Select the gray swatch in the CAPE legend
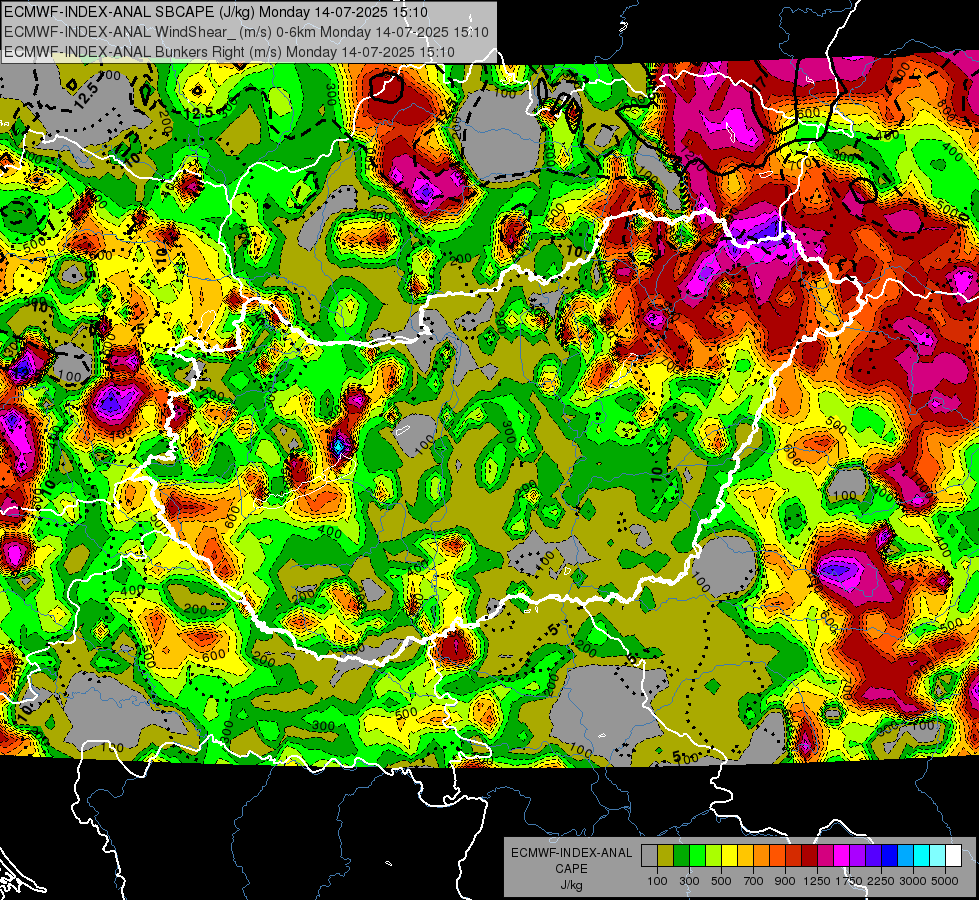979x900 pixels. 649,856
